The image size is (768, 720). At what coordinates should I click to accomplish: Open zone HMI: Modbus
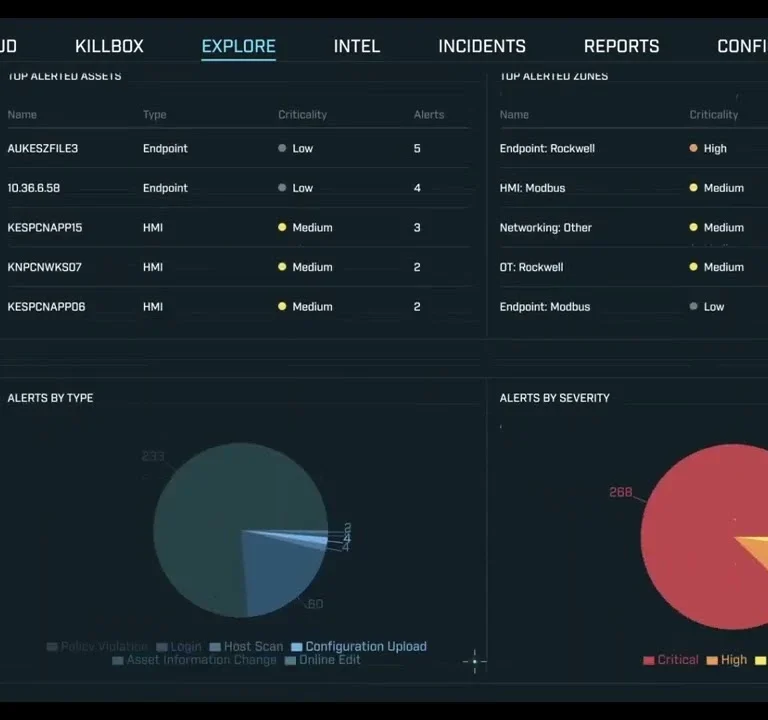532,188
